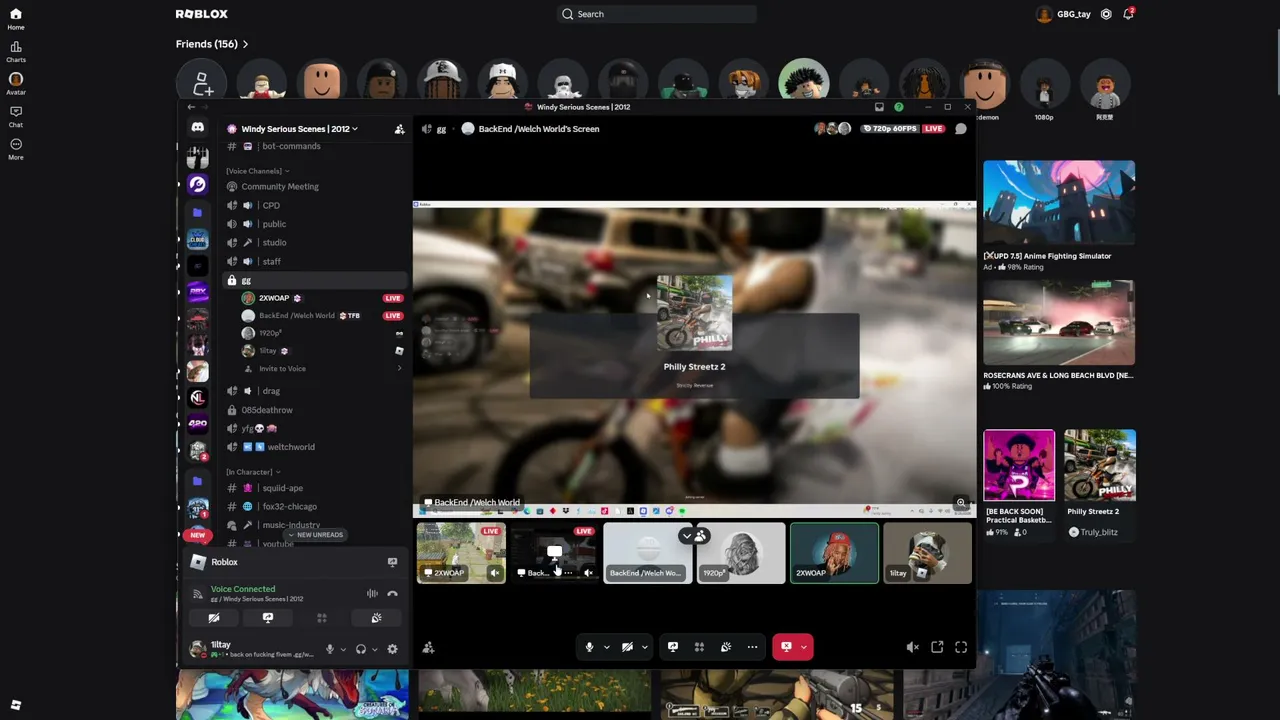Click share screen button in voice panel
The image size is (1280, 720).
click(x=267, y=618)
